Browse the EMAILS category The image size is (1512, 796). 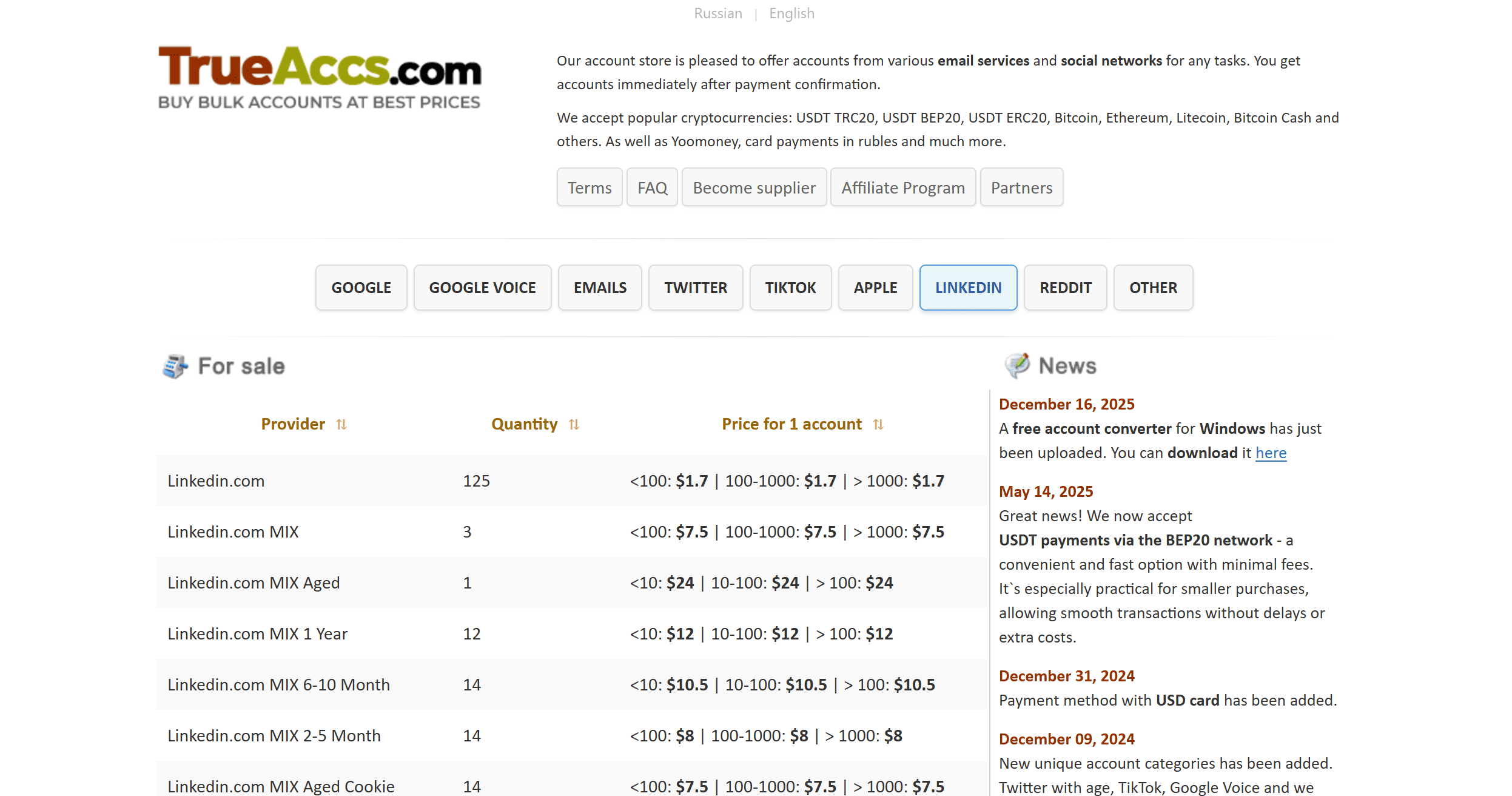click(x=599, y=287)
